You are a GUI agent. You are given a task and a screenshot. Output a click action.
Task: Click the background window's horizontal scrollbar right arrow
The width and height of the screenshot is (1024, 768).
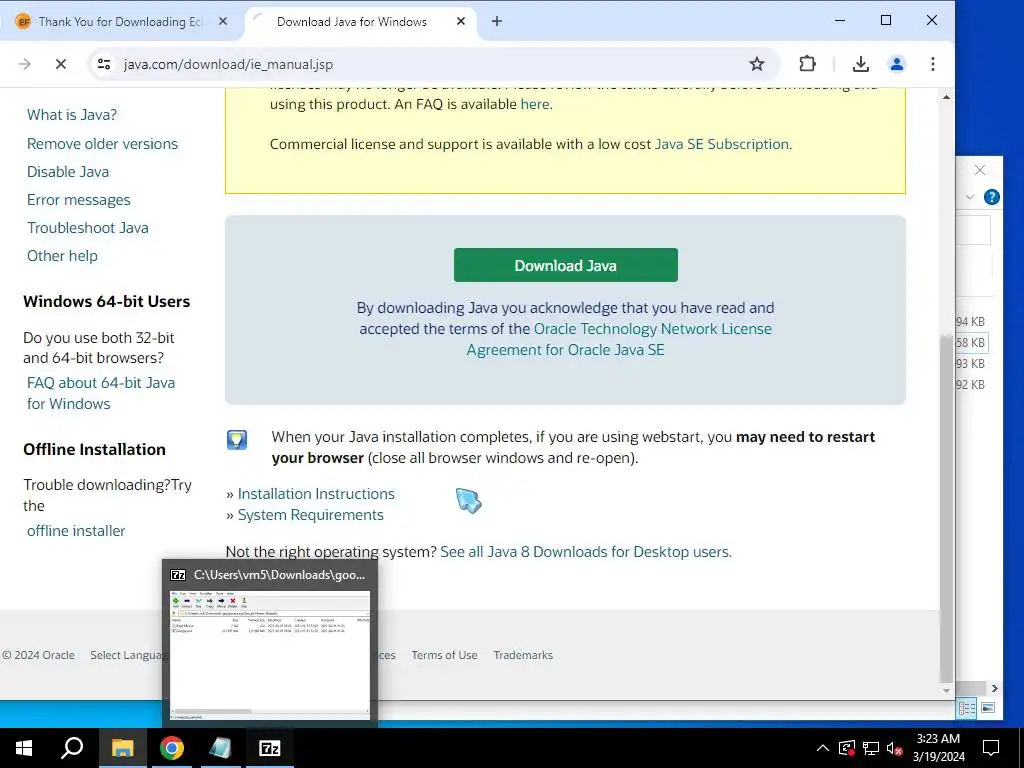pyautogui.click(x=995, y=688)
